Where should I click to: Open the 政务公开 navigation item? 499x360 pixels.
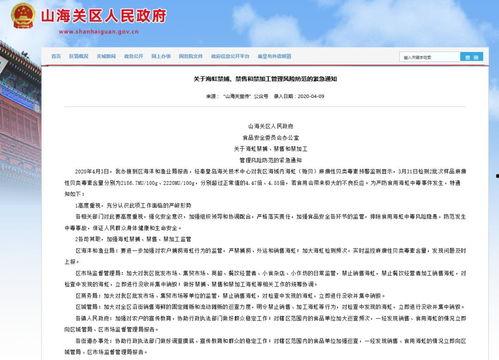(x=133, y=56)
